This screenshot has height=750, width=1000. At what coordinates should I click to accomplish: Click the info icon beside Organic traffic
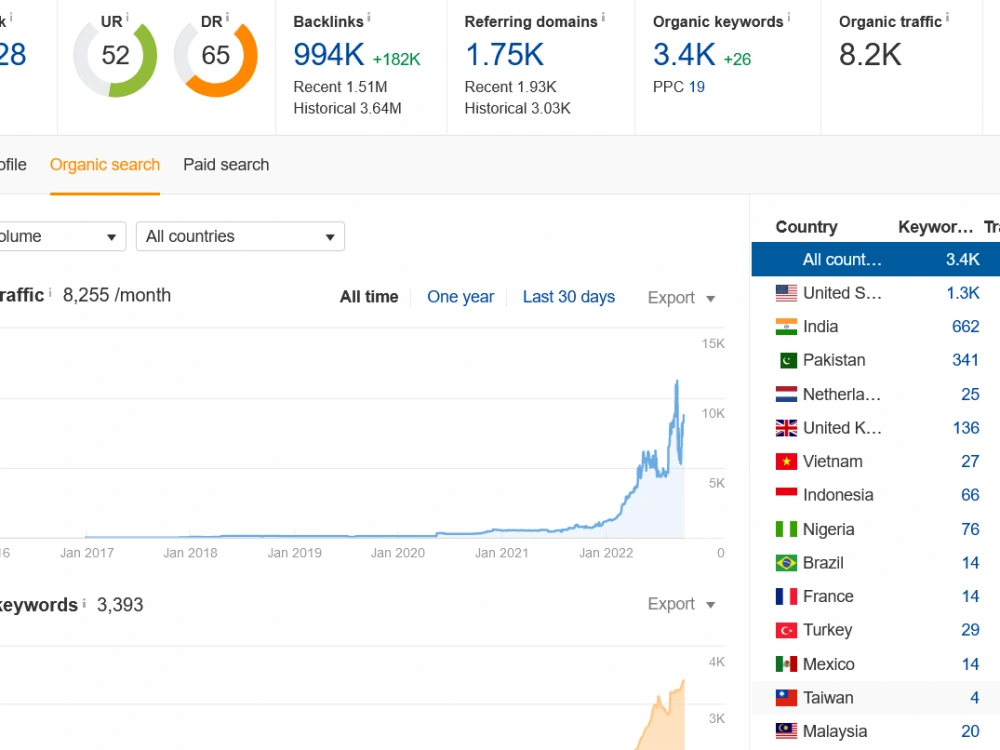click(947, 17)
